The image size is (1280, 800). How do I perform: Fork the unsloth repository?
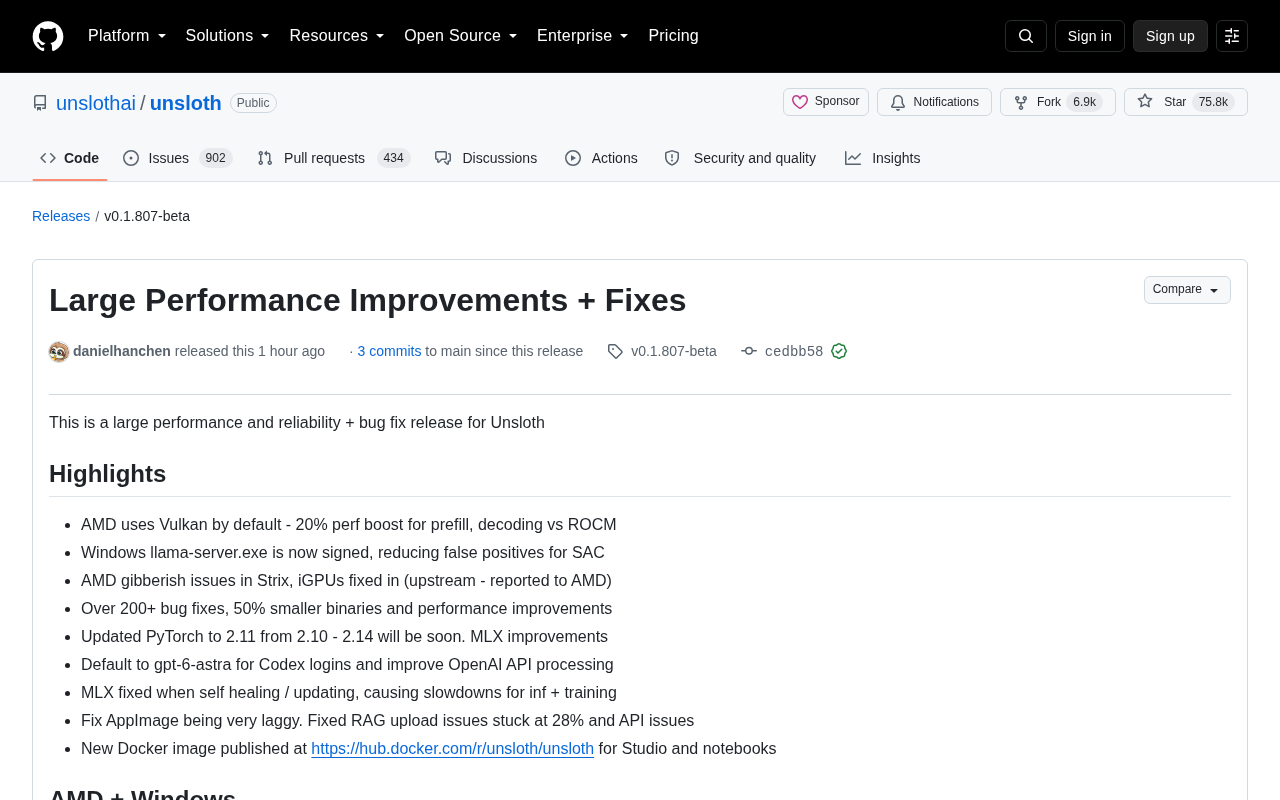click(1058, 102)
